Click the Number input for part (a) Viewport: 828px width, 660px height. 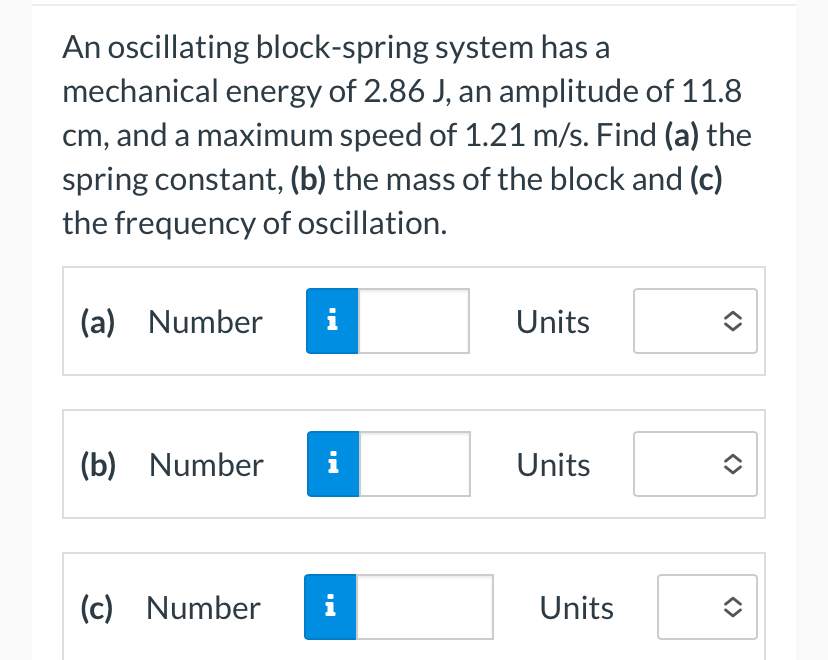point(413,321)
